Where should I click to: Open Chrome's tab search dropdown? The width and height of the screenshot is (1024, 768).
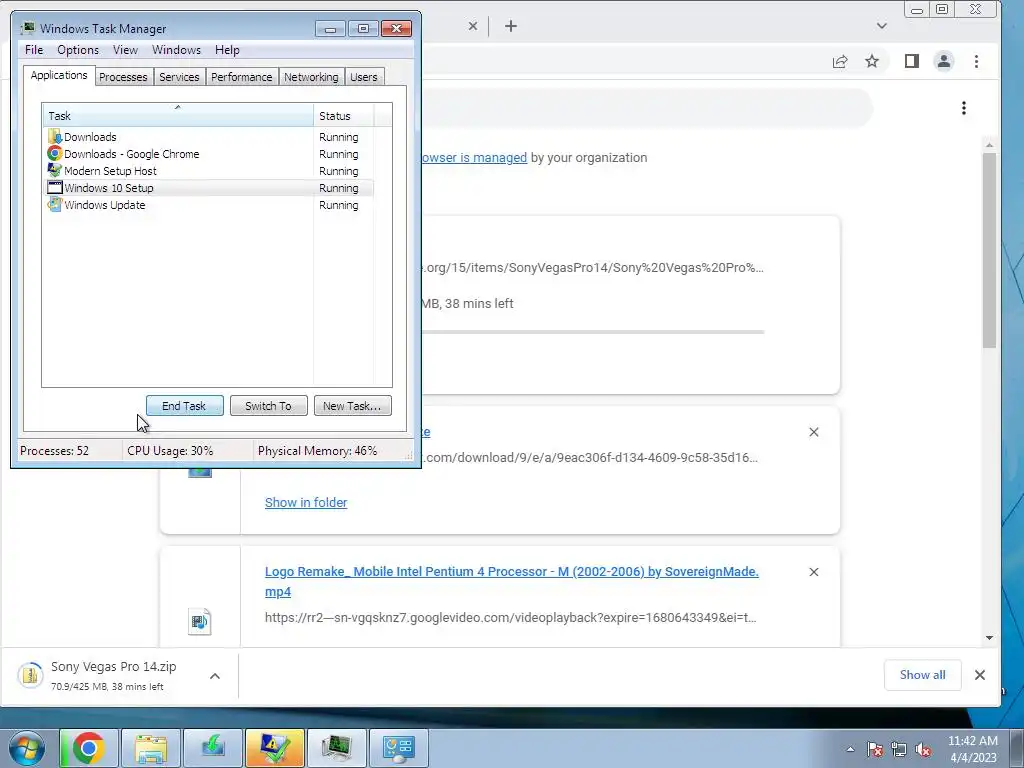882,26
